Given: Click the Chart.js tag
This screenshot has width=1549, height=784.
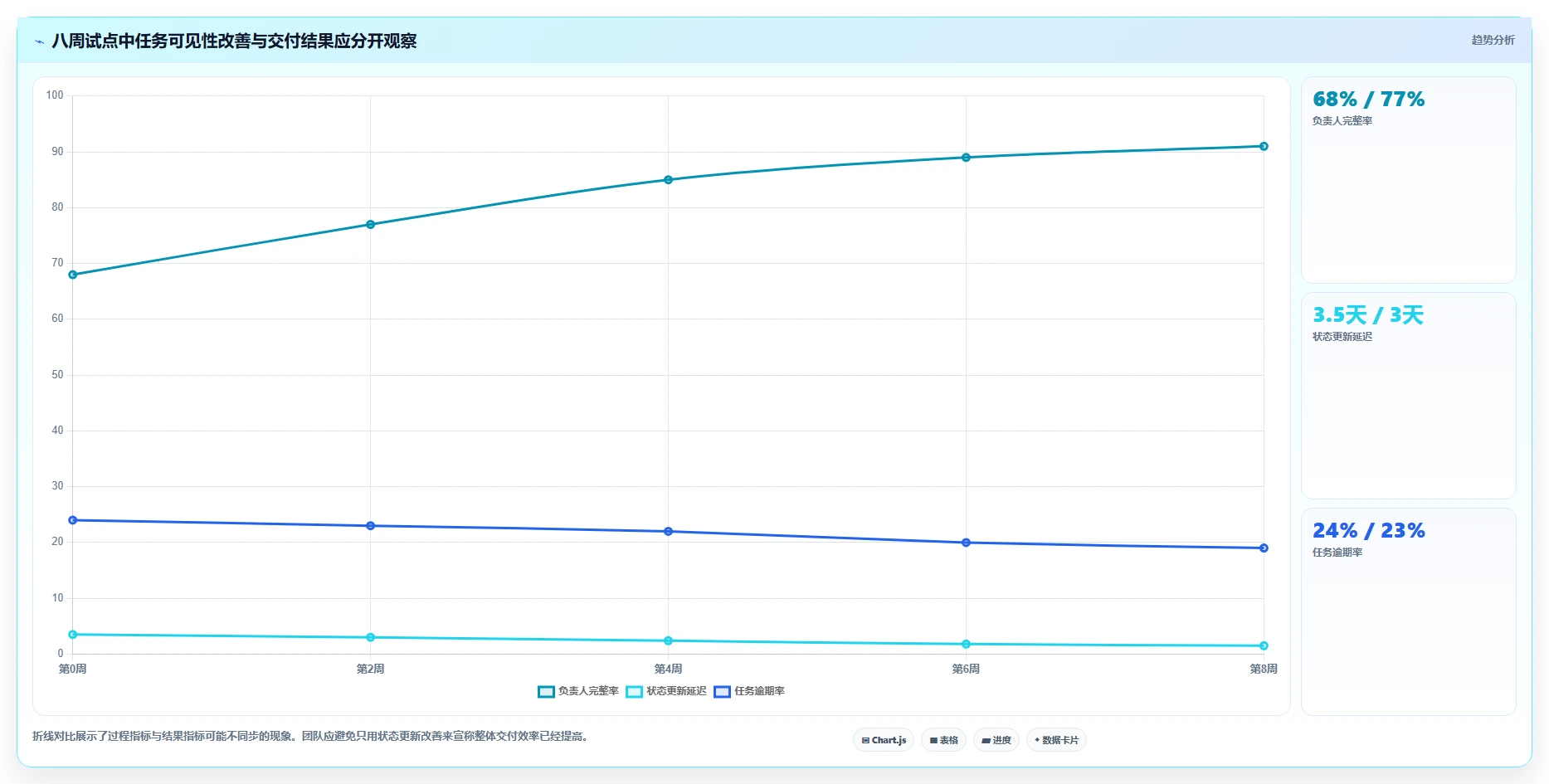Looking at the screenshot, I should [884, 740].
